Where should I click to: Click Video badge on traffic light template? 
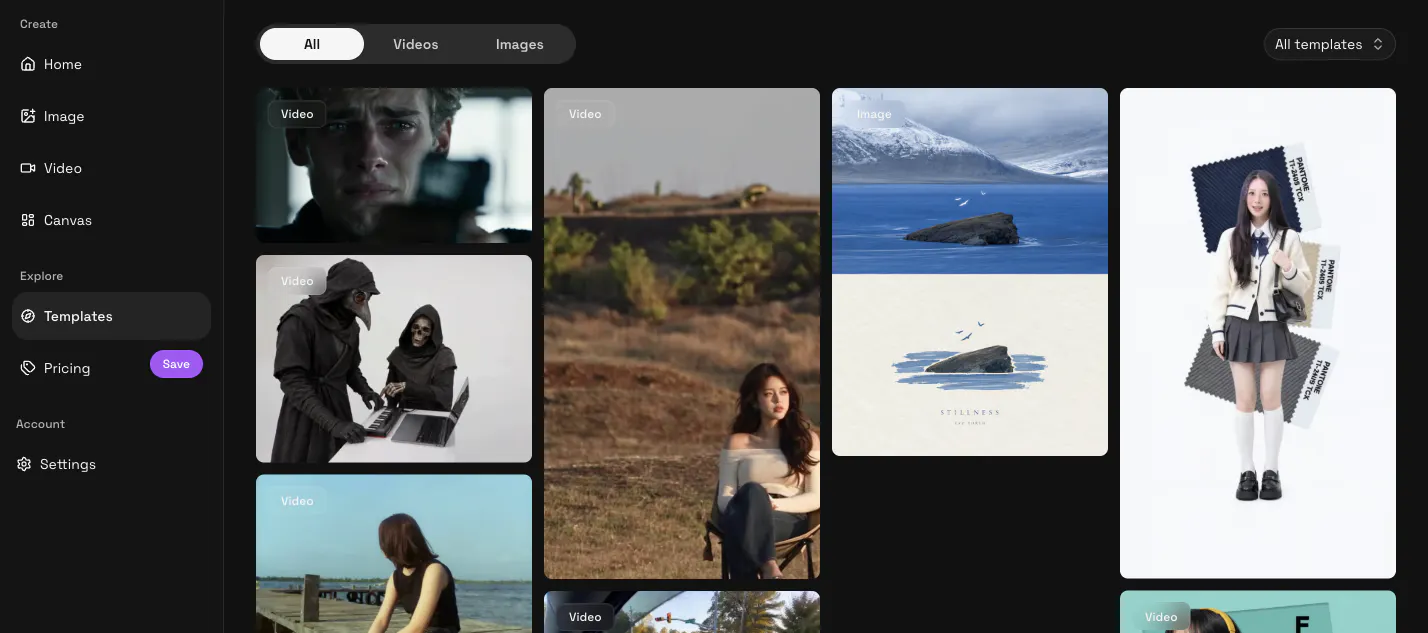[585, 617]
